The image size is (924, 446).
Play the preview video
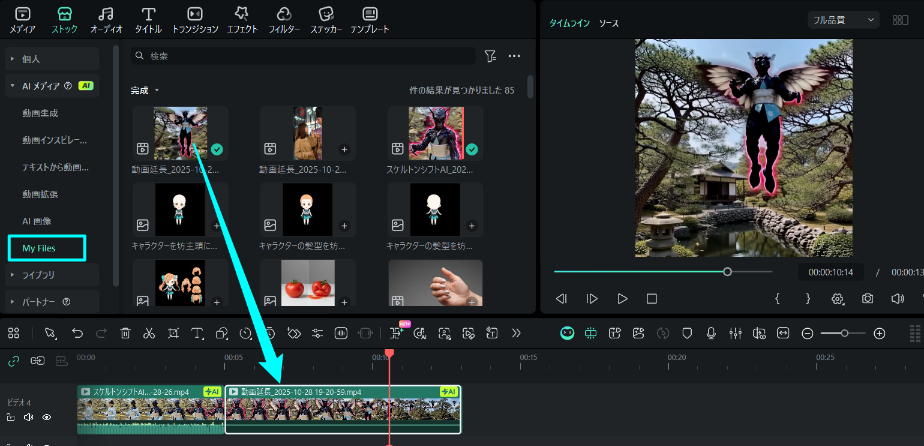[622, 299]
